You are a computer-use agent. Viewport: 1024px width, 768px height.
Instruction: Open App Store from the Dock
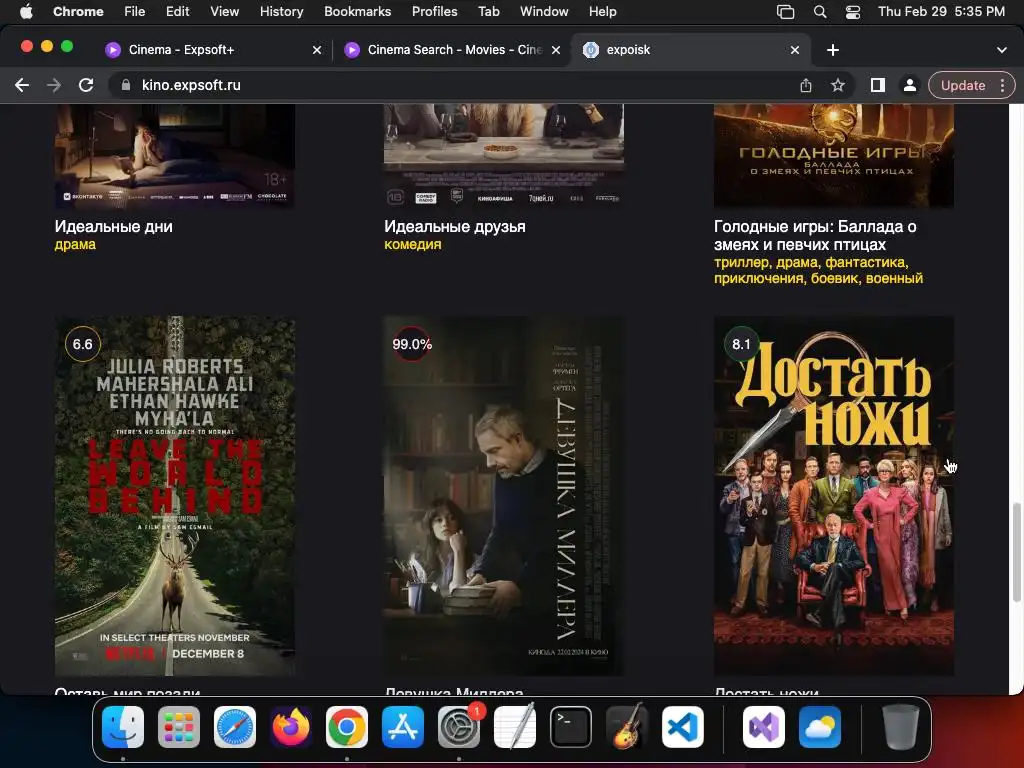[x=403, y=727]
